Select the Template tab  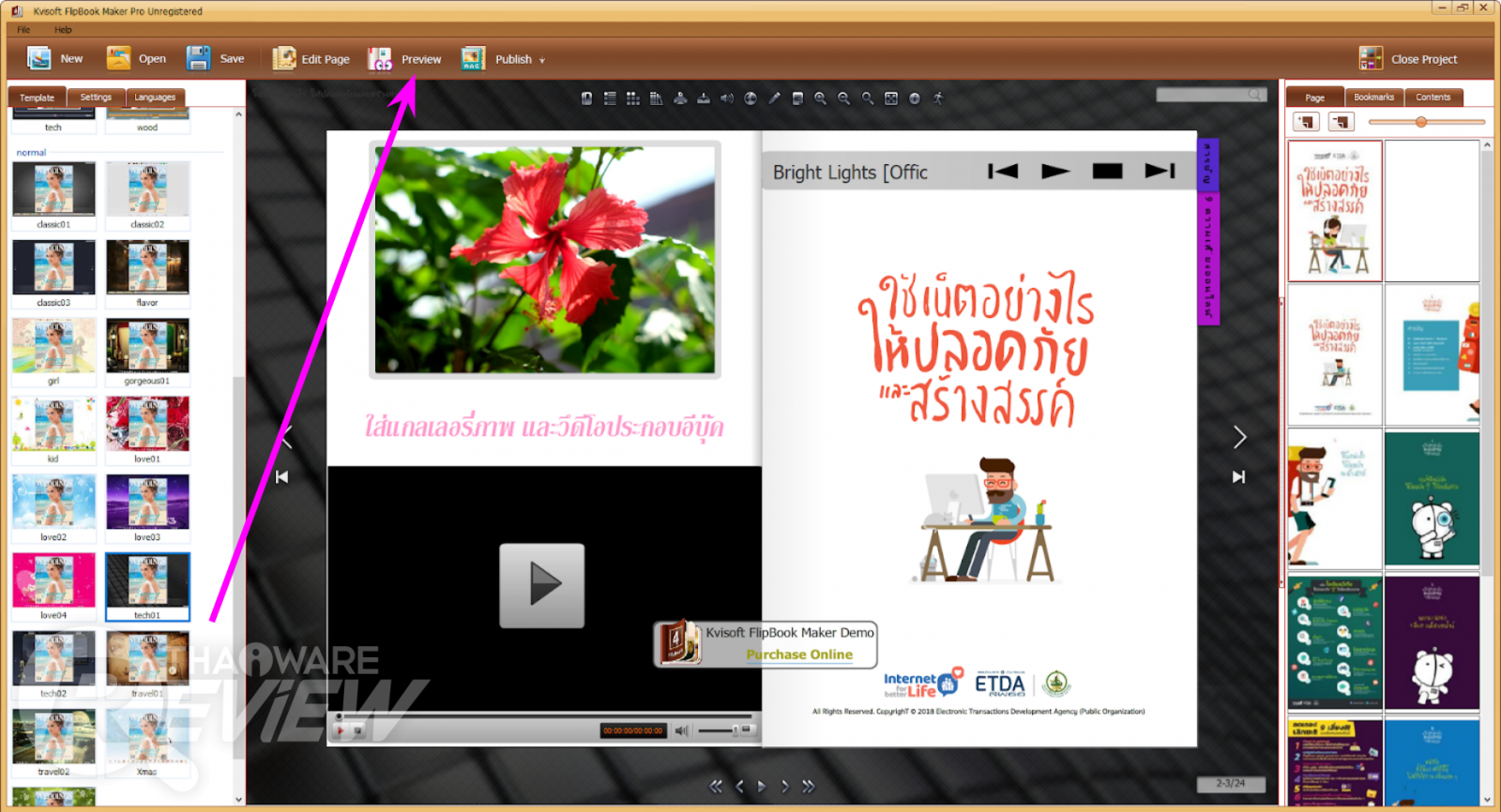(x=38, y=98)
